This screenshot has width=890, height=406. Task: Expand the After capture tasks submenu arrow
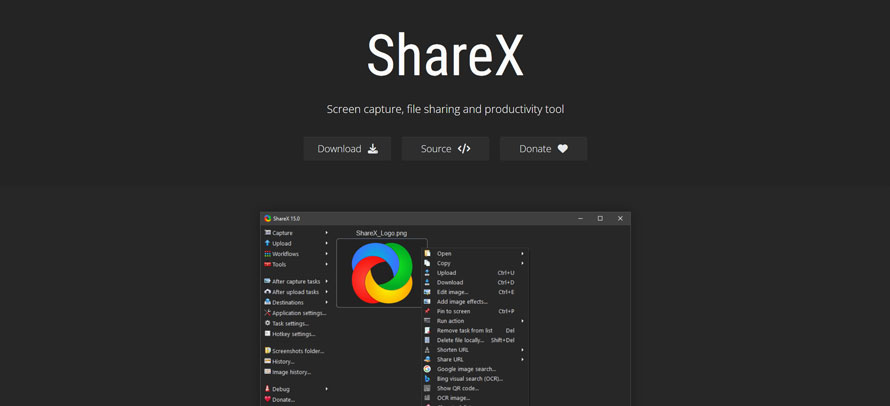(x=326, y=281)
